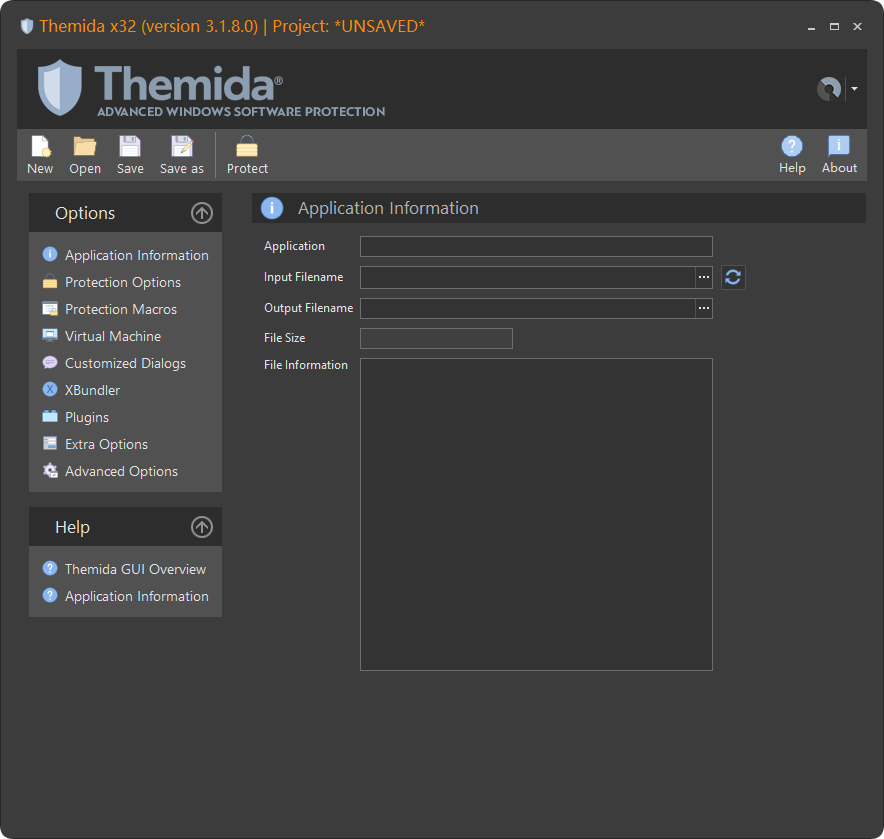Open Advanced Options in sidebar
Screen dimensions: 884x839
(x=121, y=472)
